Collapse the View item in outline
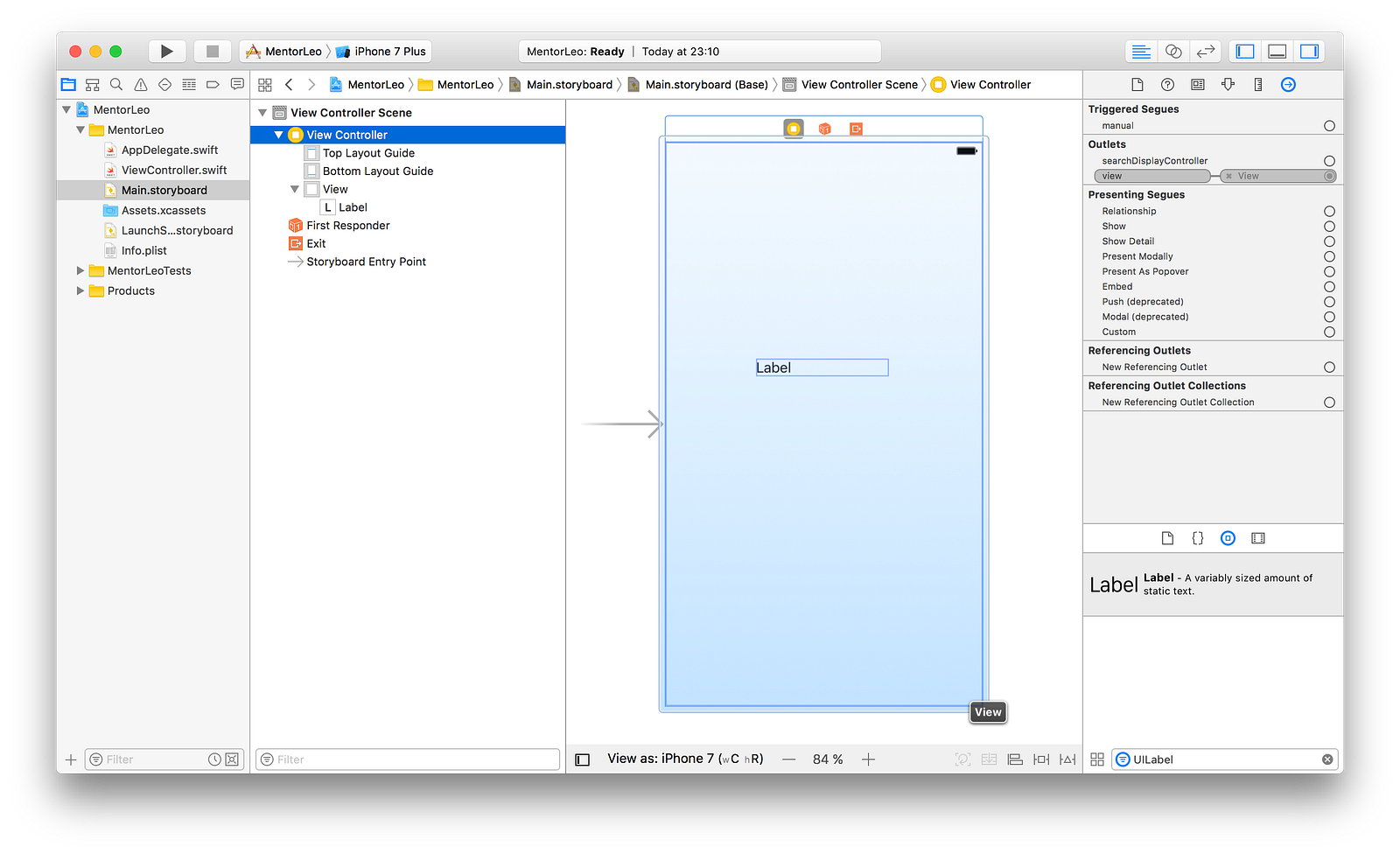This screenshot has height=854, width=1400. (x=295, y=189)
